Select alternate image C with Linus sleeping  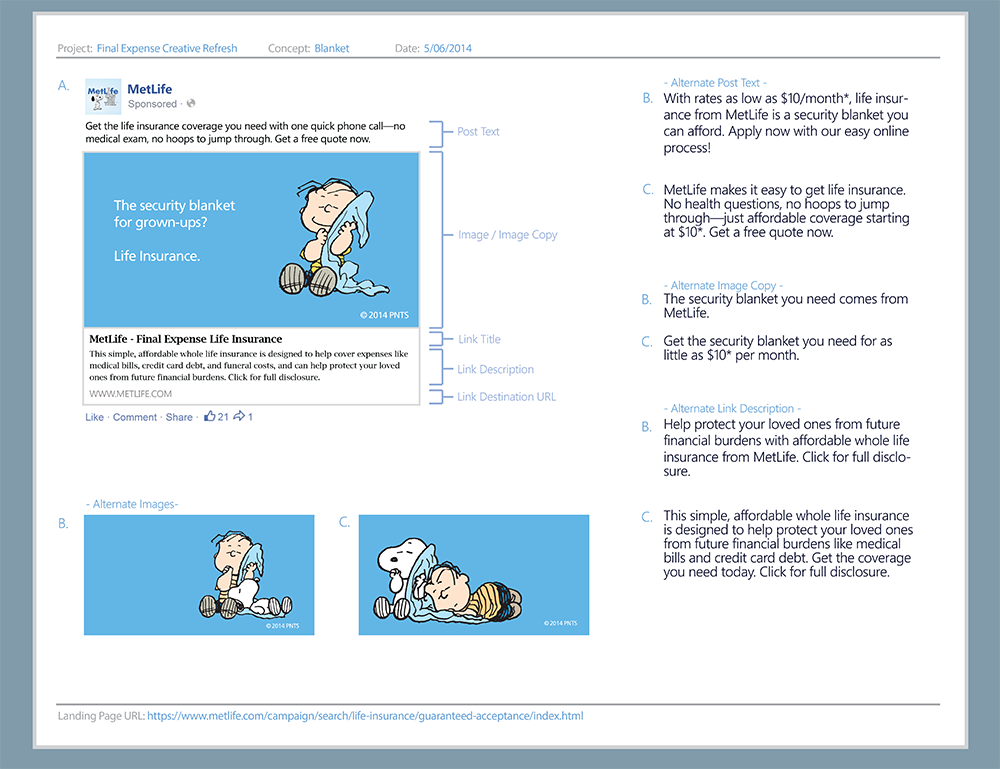(474, 575)
